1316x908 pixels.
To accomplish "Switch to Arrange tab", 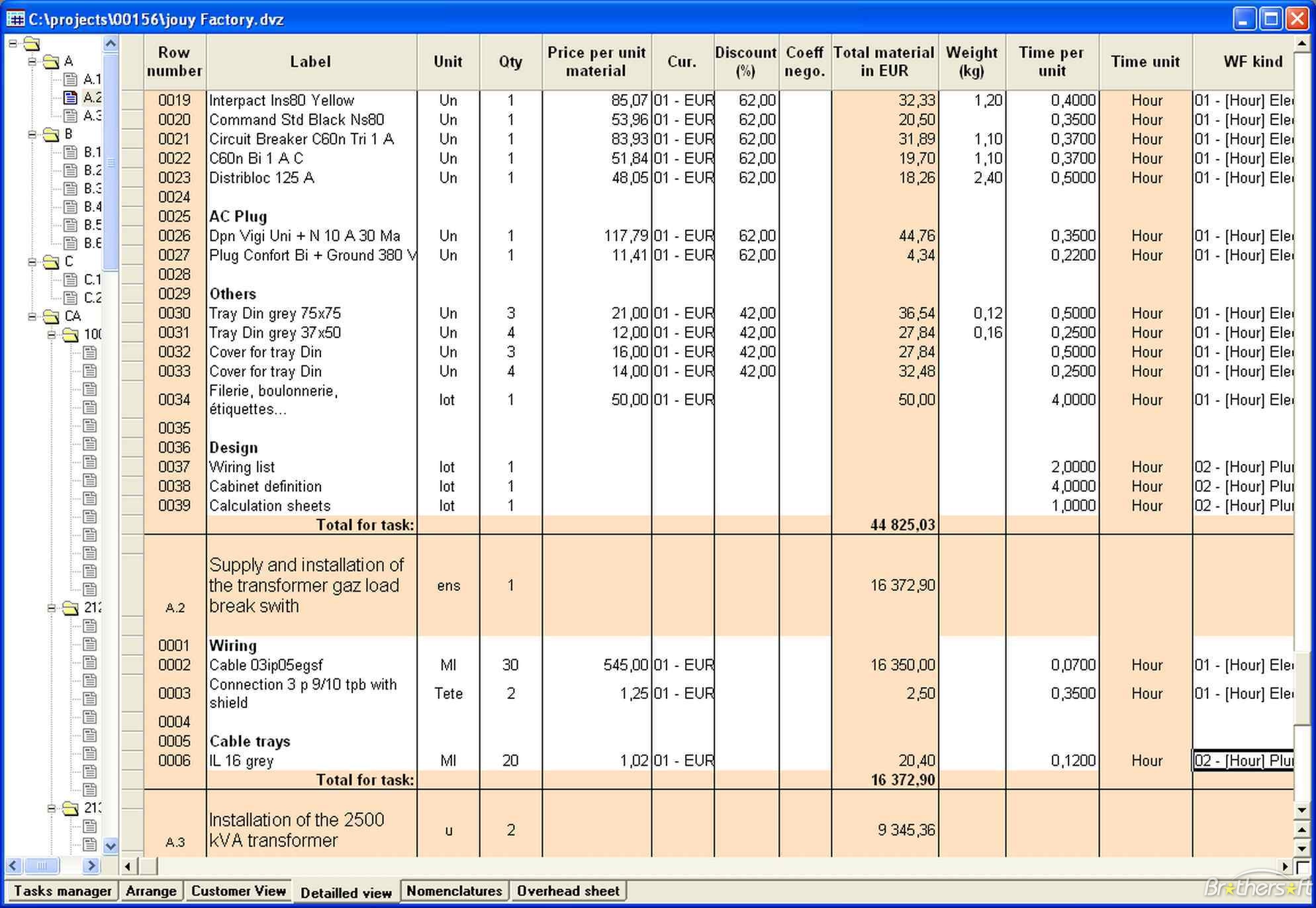I will tap(152, 891).
